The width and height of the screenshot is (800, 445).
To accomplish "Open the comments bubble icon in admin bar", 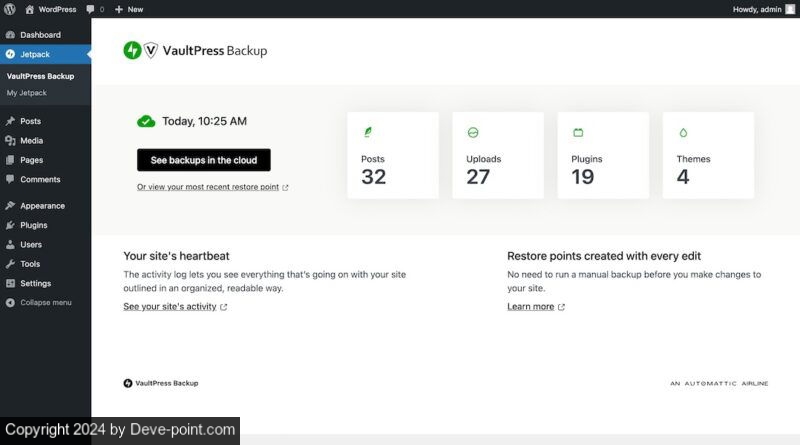I will pyautogui.click(x=92, y=9).
